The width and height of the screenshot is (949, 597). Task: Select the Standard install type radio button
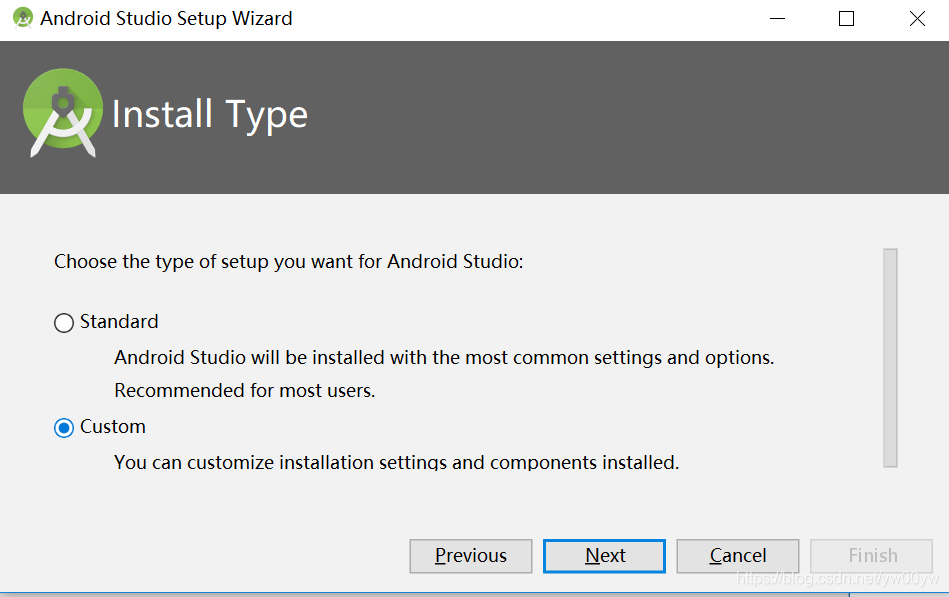click(64, 322)
